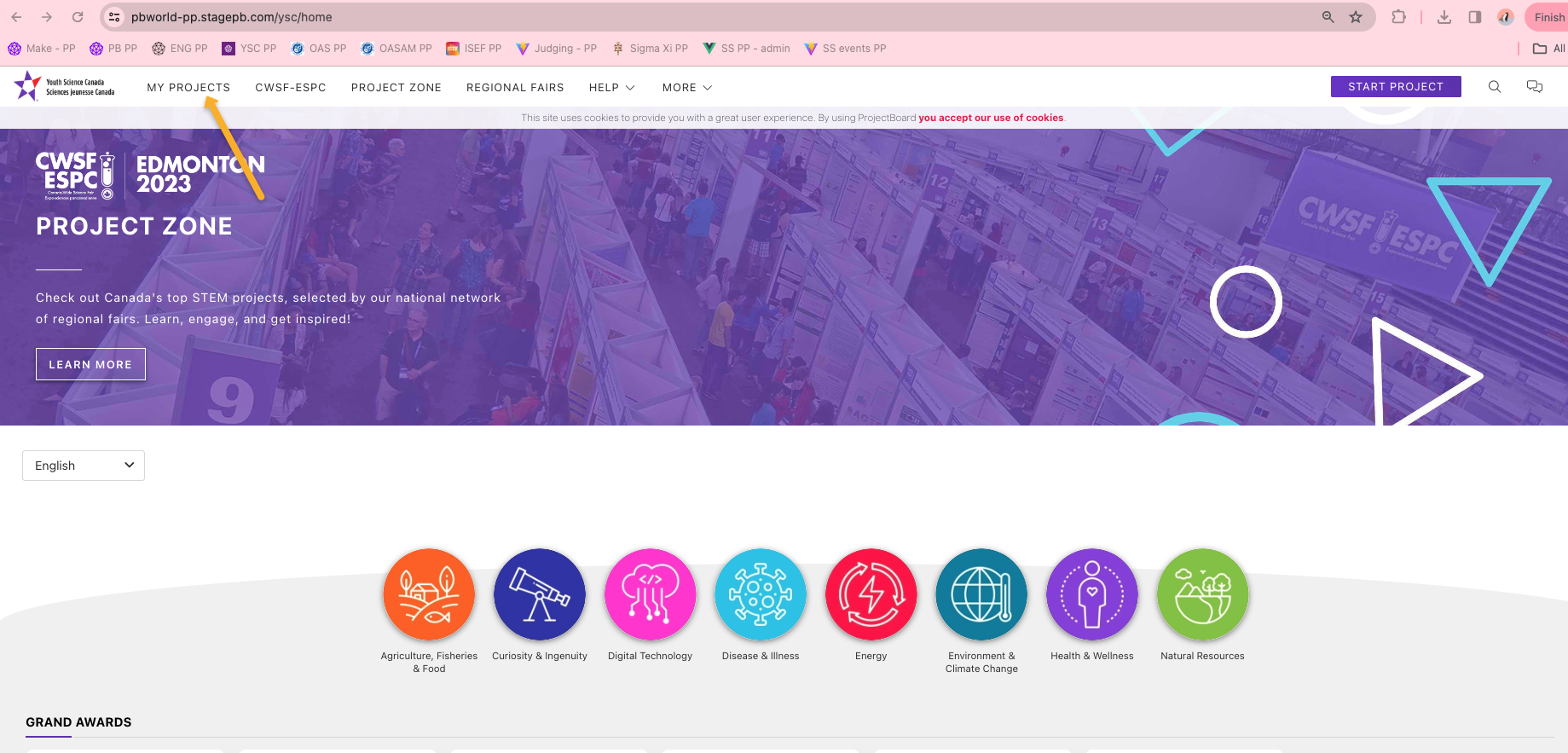The image size is (1568, 753).
Task: Click the START PROJECT button
Action: (1396, 86)
